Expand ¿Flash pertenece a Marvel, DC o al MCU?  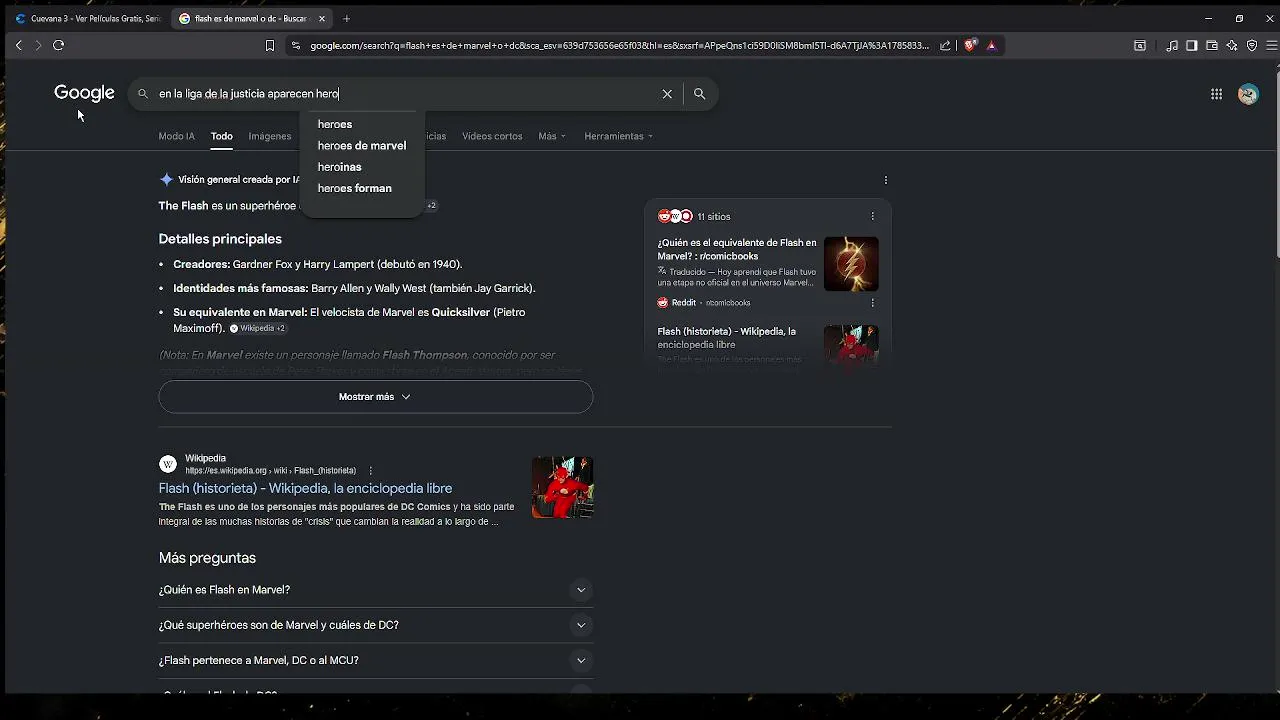[x=375, y=660]
